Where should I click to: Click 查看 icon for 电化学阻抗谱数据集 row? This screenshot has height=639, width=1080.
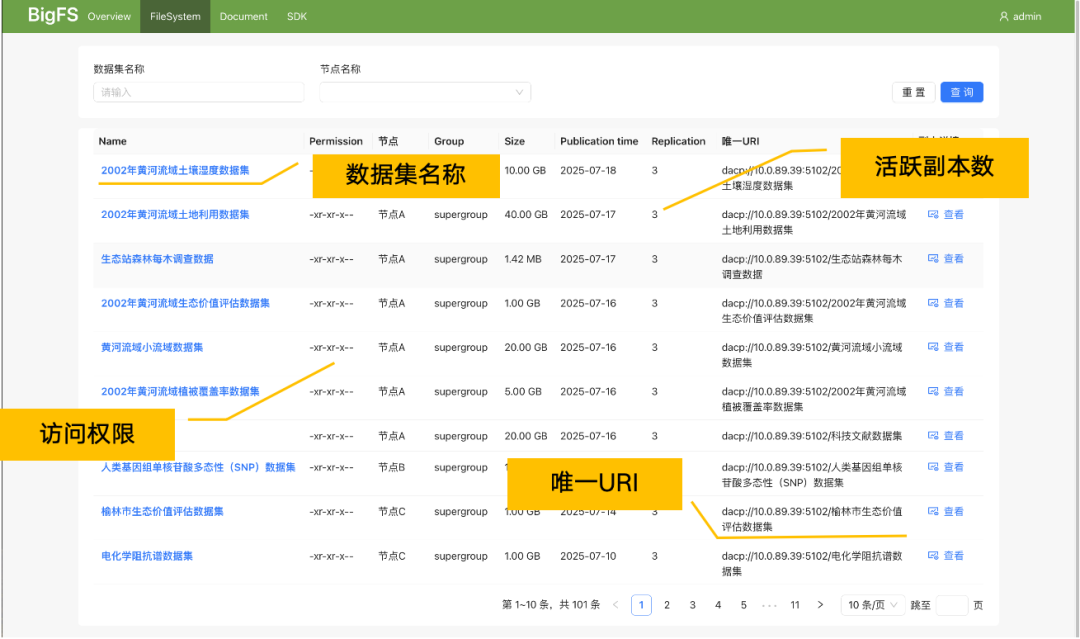pos(933,556)
